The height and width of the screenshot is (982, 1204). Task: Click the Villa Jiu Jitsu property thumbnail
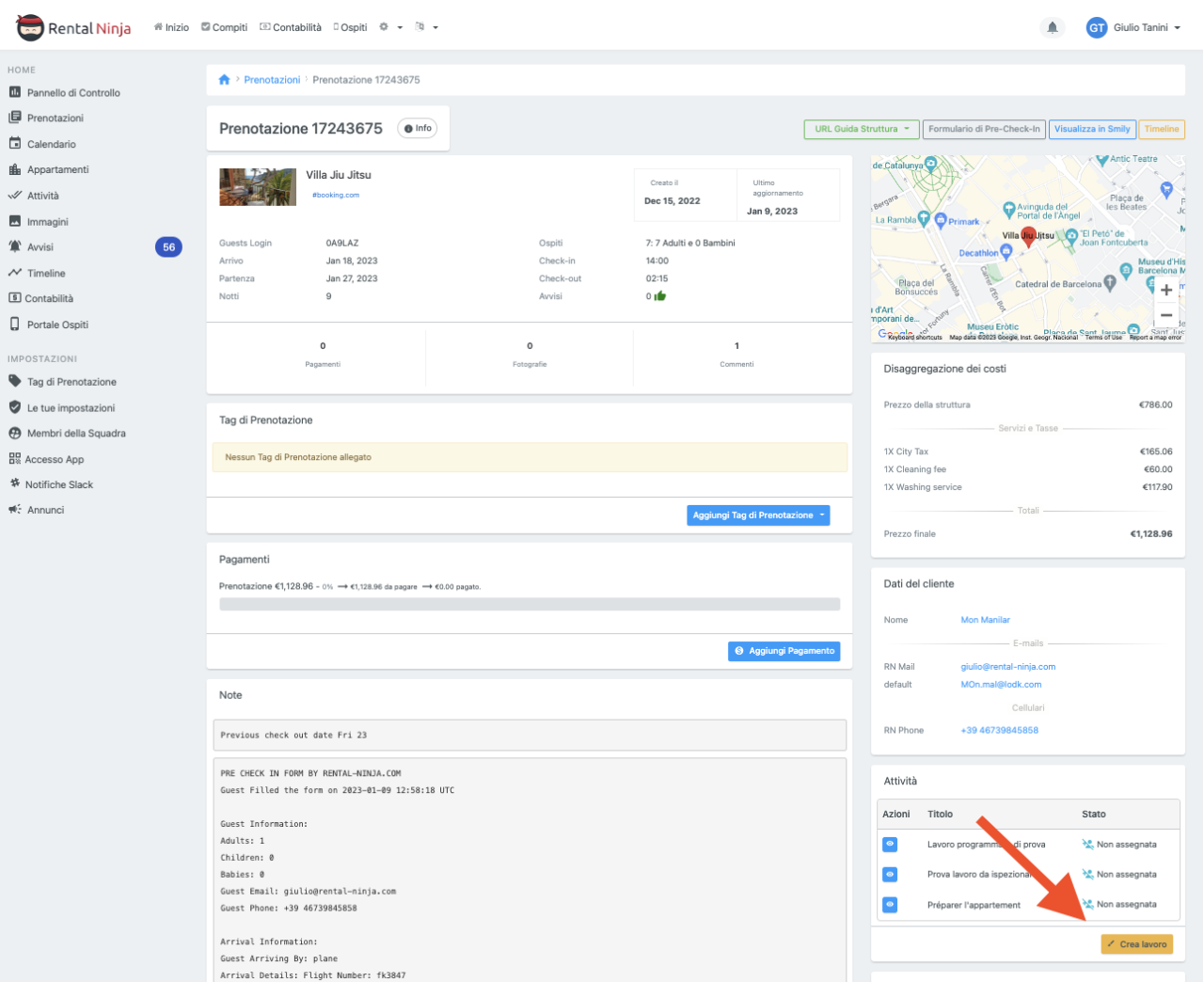pos(258,187)
